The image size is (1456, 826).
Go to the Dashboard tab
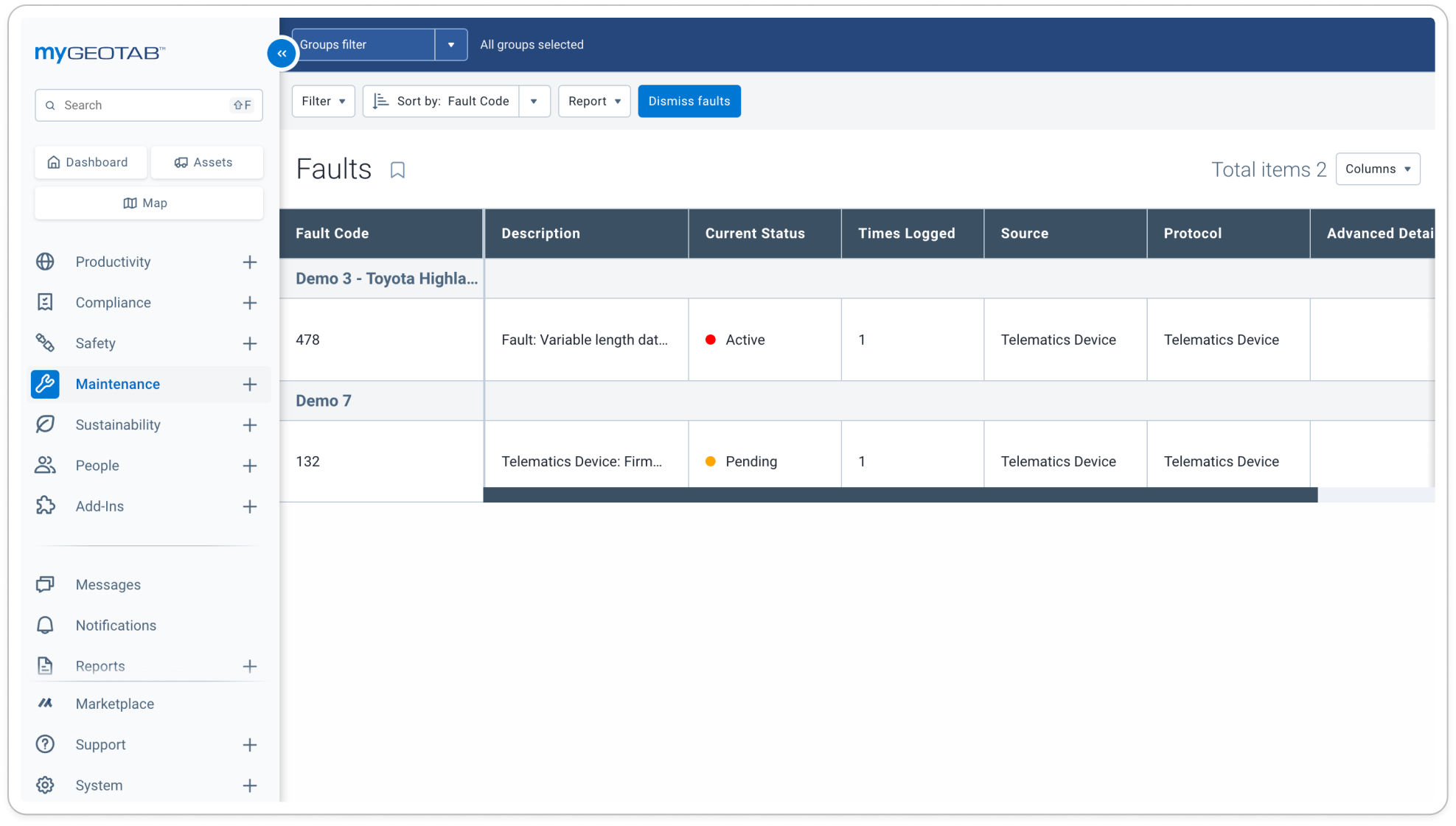tap(90, 162)
